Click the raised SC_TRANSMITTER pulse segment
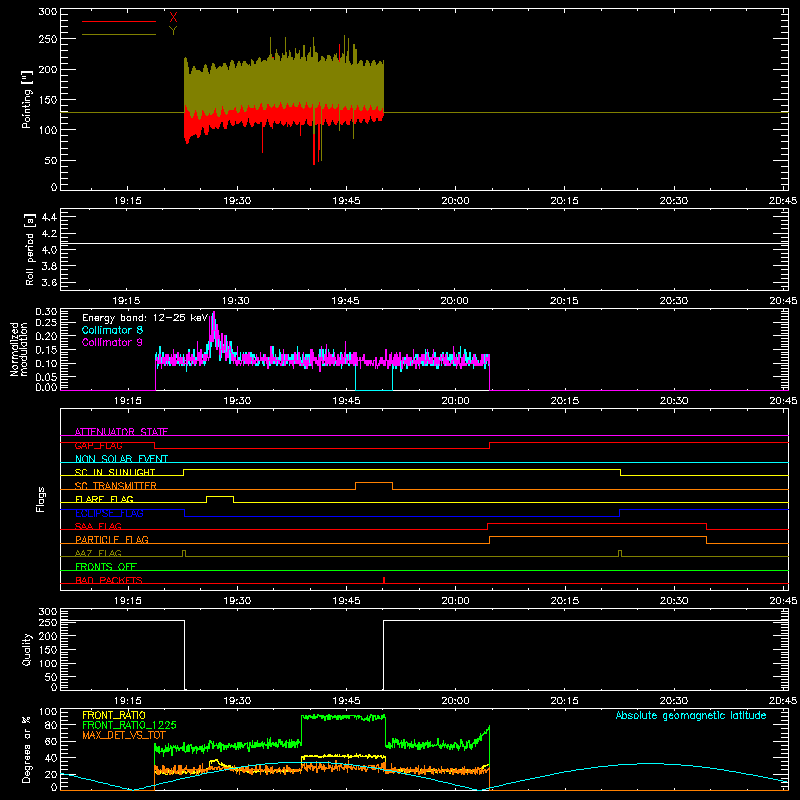The height and width of the screenshot is (800, 800). pos(374,483)
